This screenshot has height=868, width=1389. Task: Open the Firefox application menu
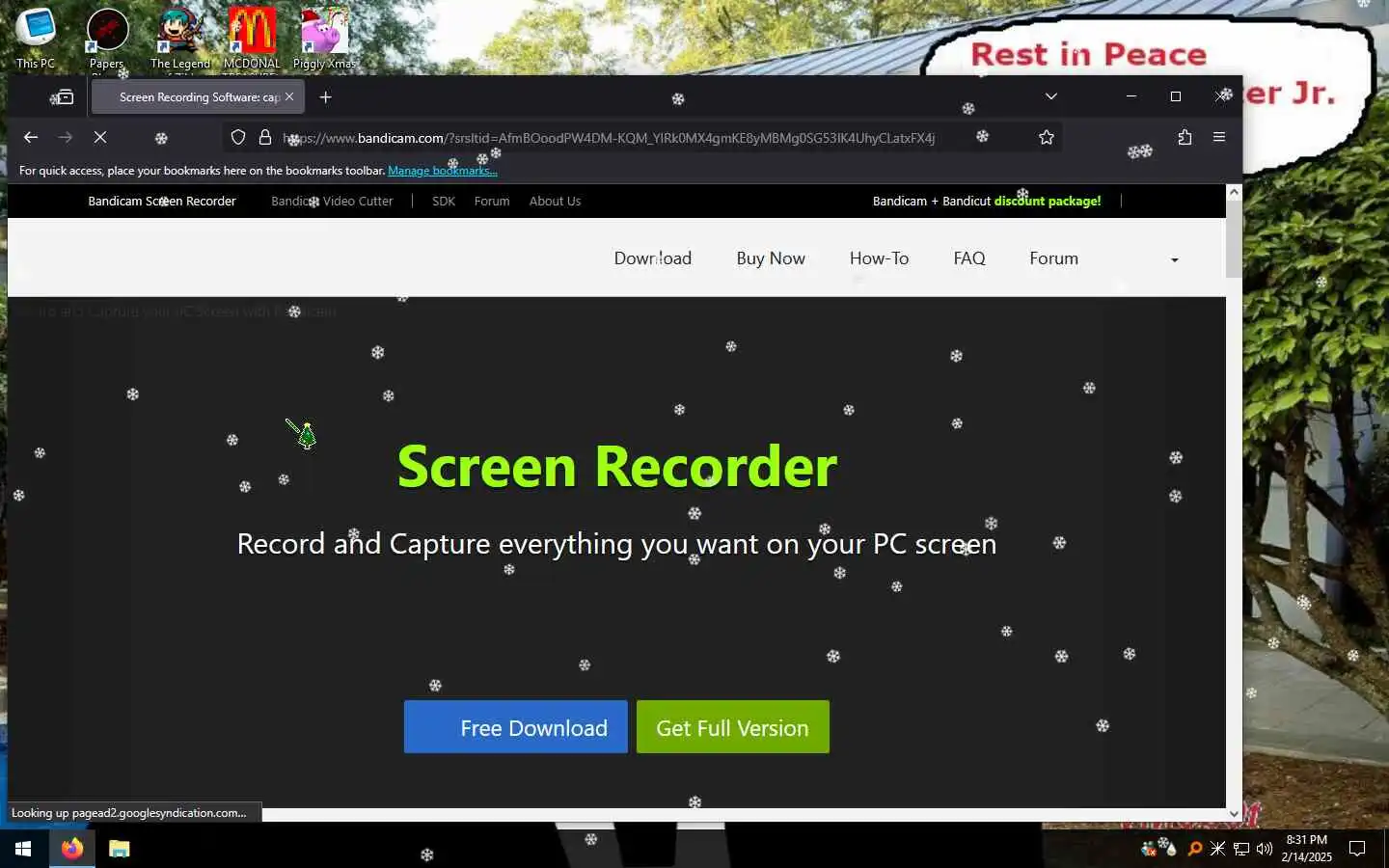pos(1219,137)
